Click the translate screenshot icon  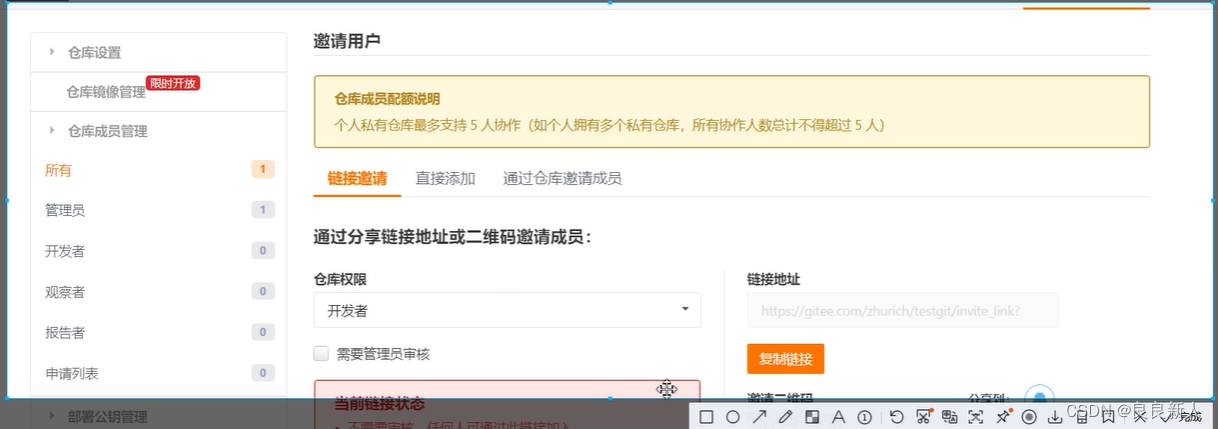coord(950,417)
